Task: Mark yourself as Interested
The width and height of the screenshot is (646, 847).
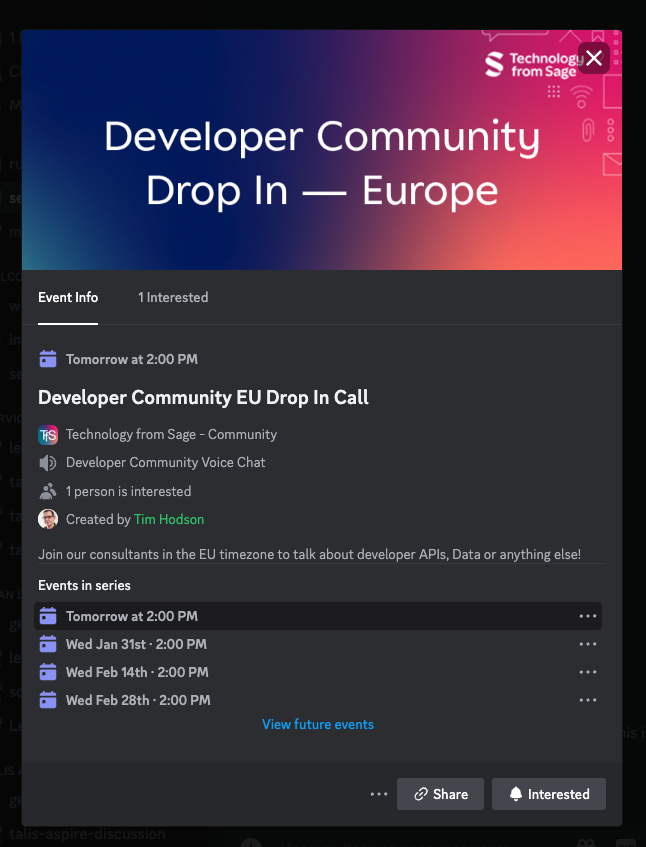Action: pyautogui.click(x=549, y=794)
